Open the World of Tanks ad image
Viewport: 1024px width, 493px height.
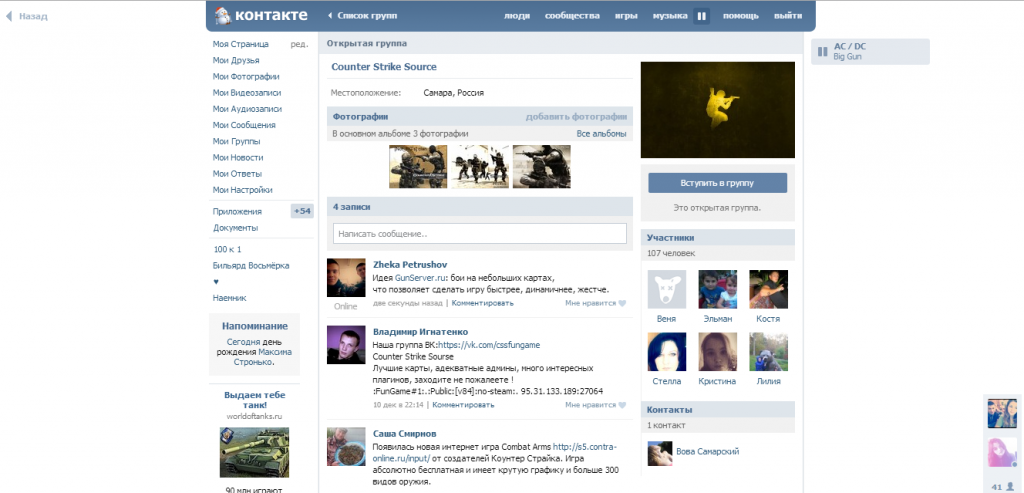pos(254,452)
